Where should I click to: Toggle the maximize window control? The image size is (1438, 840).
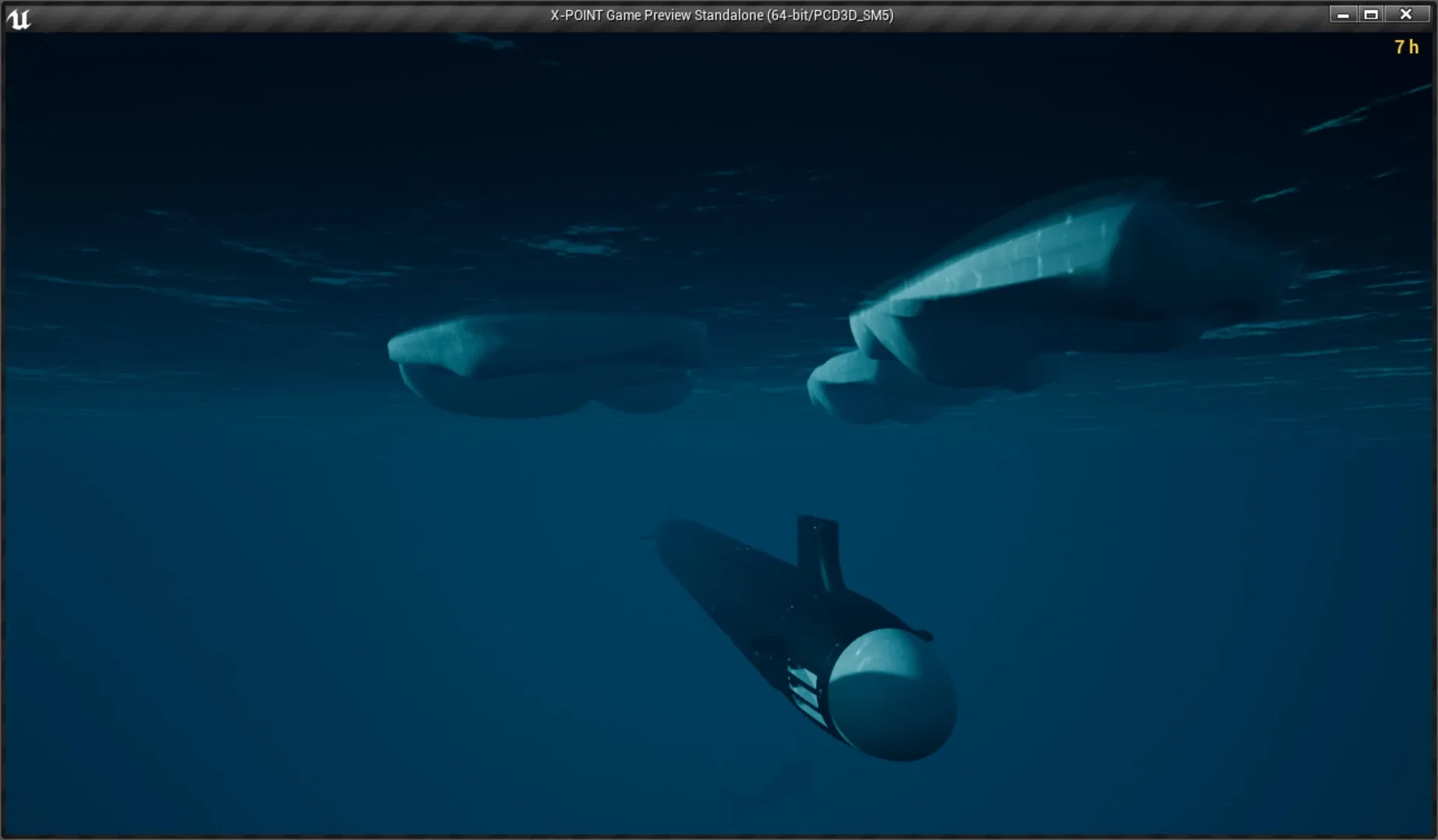[1371, 13]
